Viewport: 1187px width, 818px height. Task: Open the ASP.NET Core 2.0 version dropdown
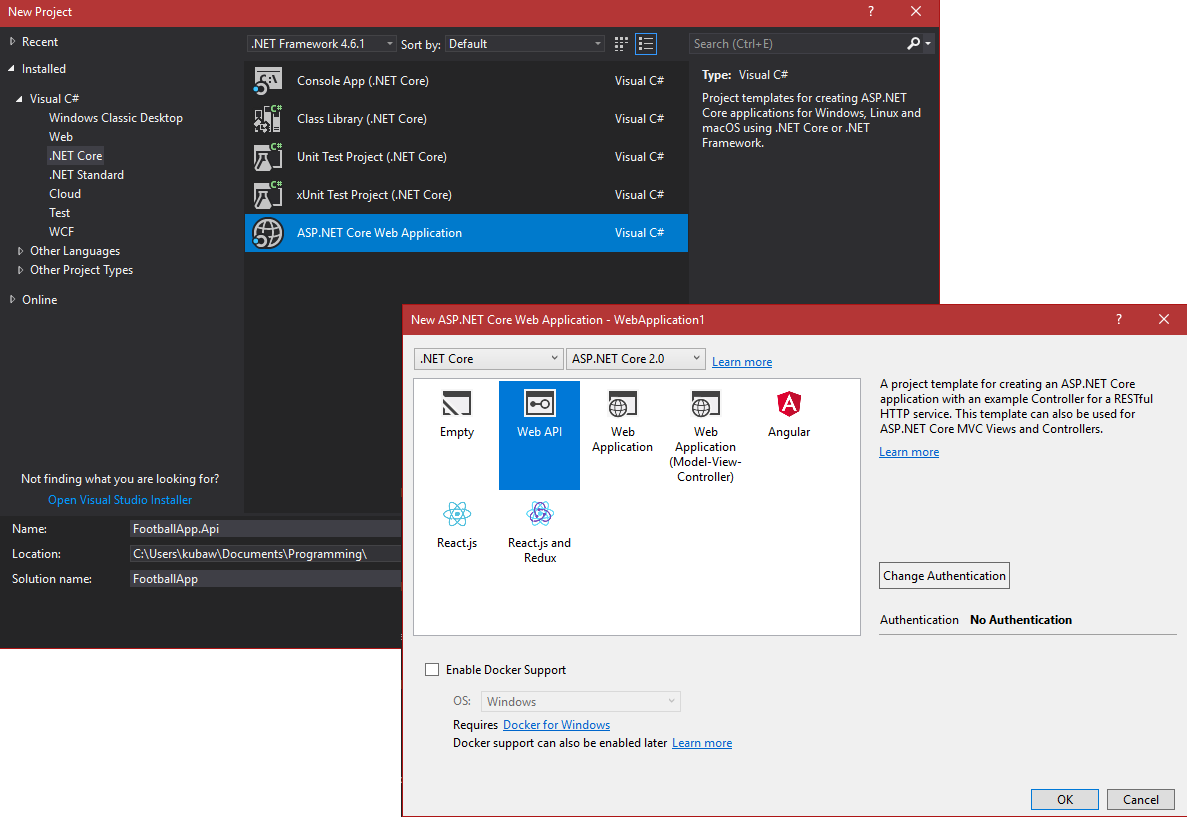636,359
